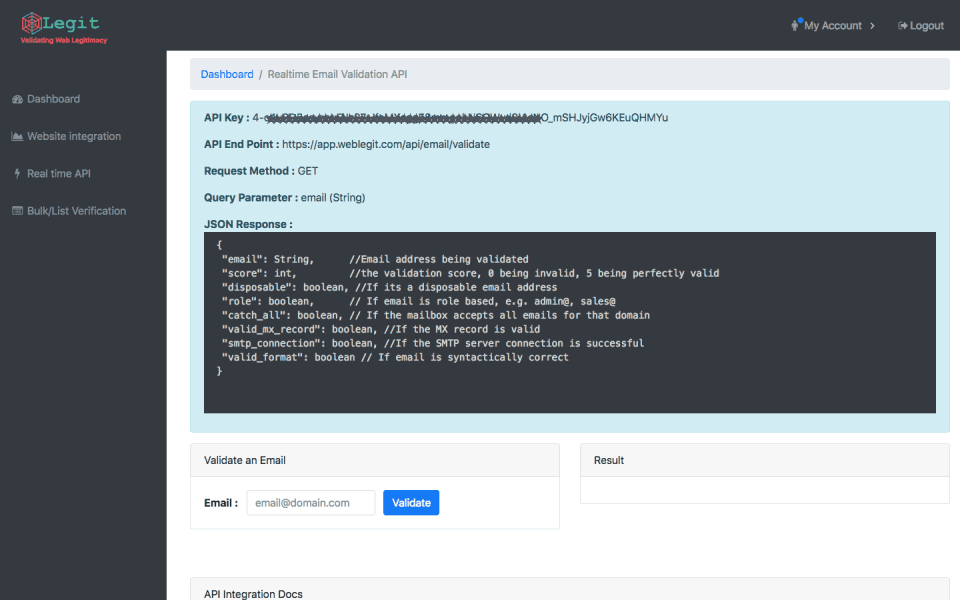Screen dimensions: 960x600
Task: Click the Dashboard gauge icon in sidebar
Action: tap(17, 99)
